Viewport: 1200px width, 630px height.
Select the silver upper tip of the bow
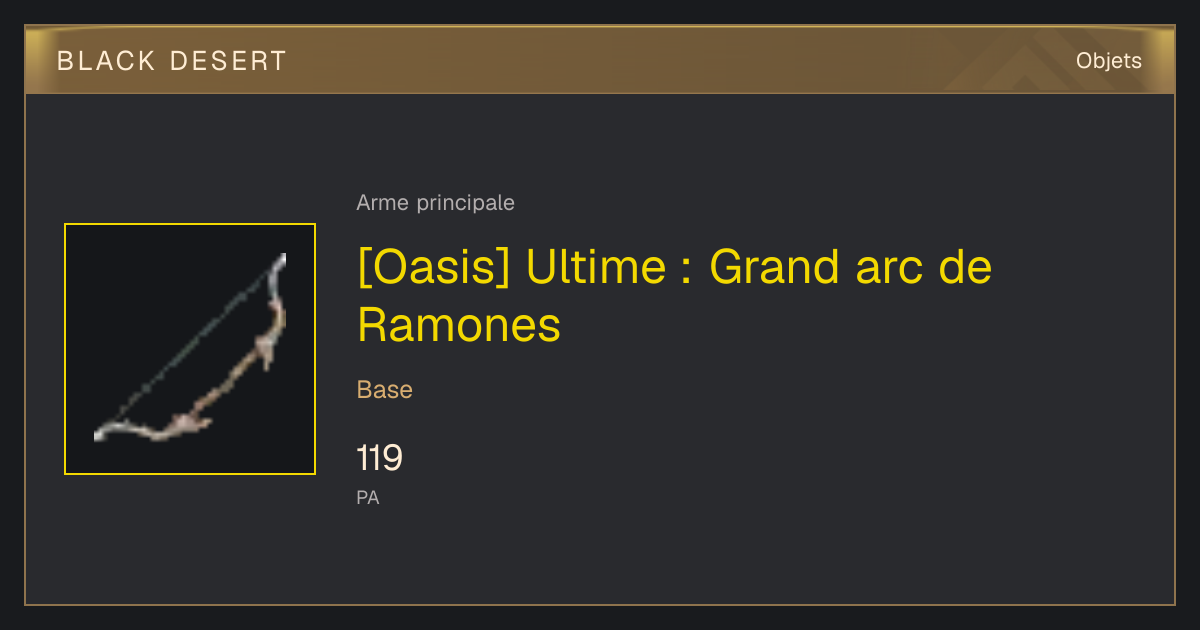click(x=277, y=268)
